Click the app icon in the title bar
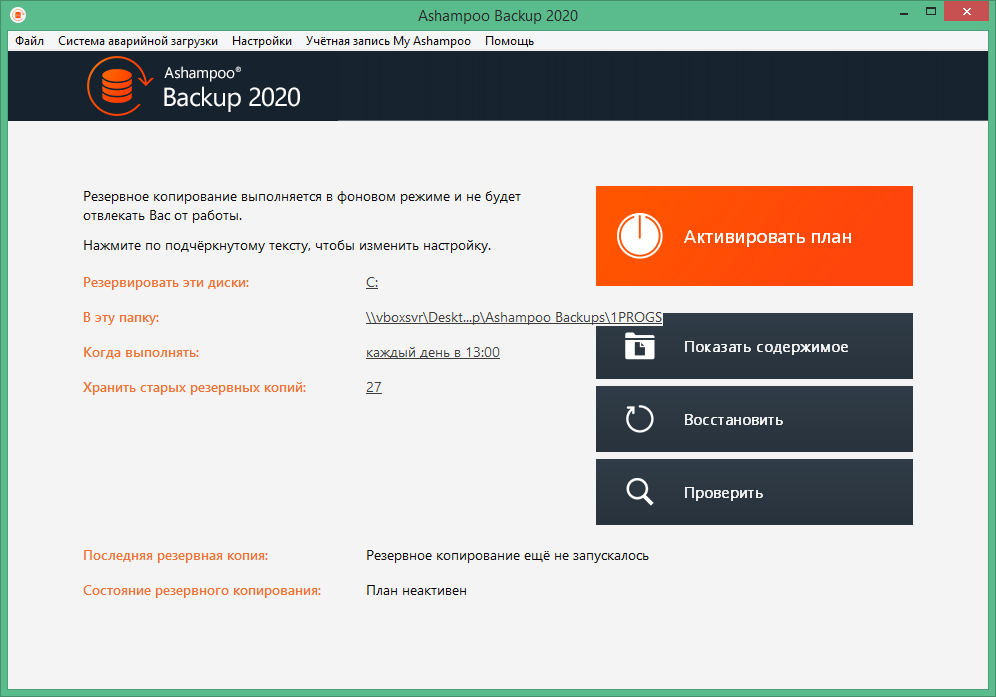The image size is (996, 697). 17,15
